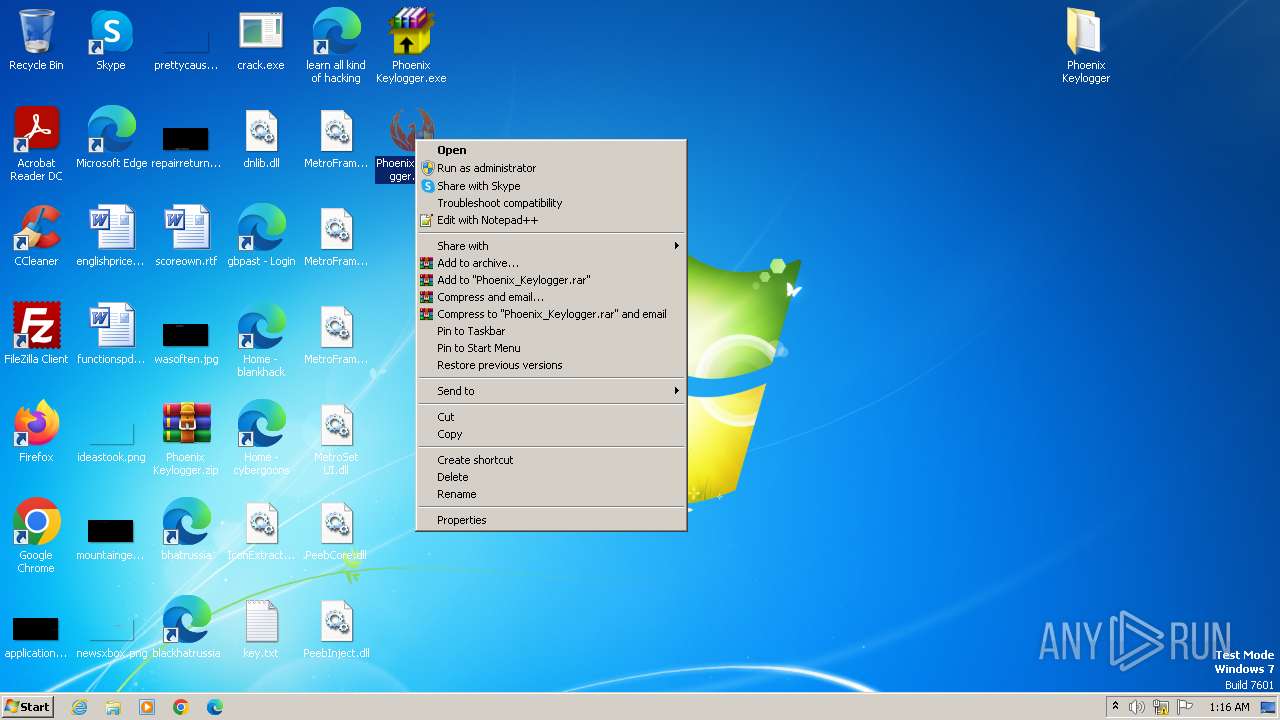Select the blackhatrussia Edge shortcut
Screen dimensions: 1280x720
(x=186, y=628)
